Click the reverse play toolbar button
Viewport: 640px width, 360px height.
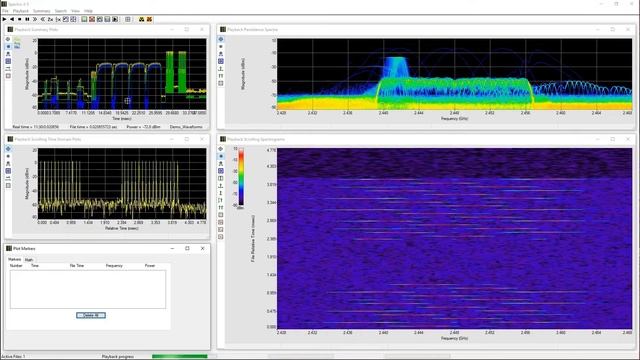point(12,19)
